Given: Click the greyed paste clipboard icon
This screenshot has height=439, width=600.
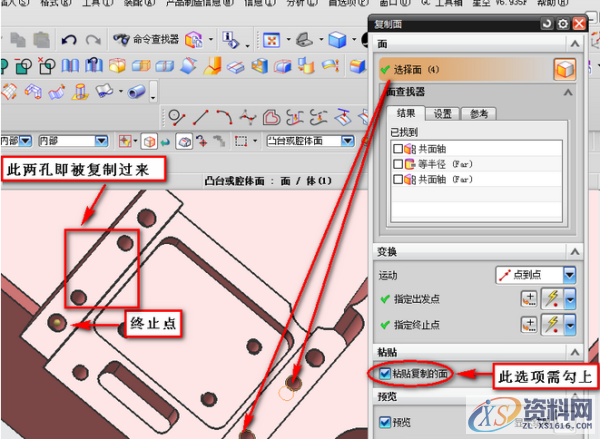Looking at the screenshot, I should coord(41,40).
